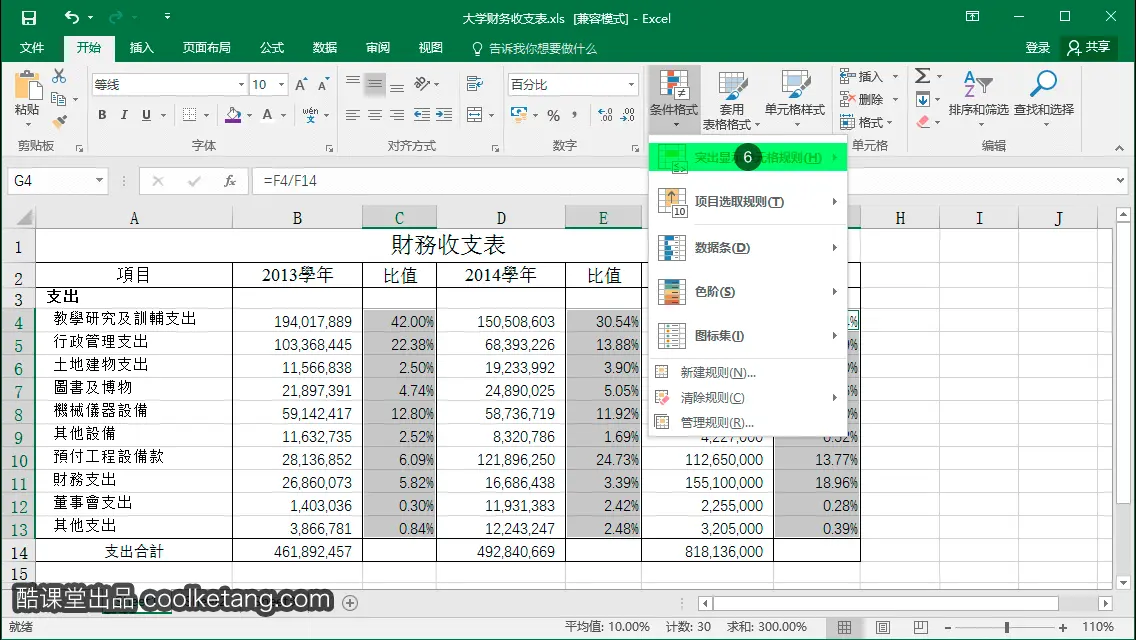The height and width of the screenshot is (640, 1136).
Task: Set the top vertical alignment
Action: [352, 82]
